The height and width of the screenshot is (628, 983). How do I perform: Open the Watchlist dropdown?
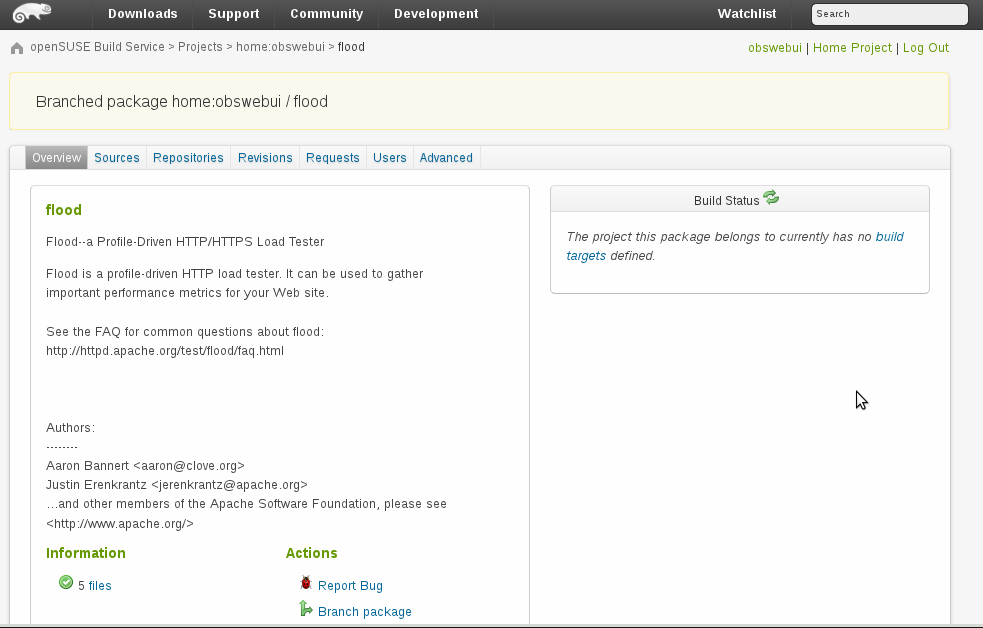point(746,14)
